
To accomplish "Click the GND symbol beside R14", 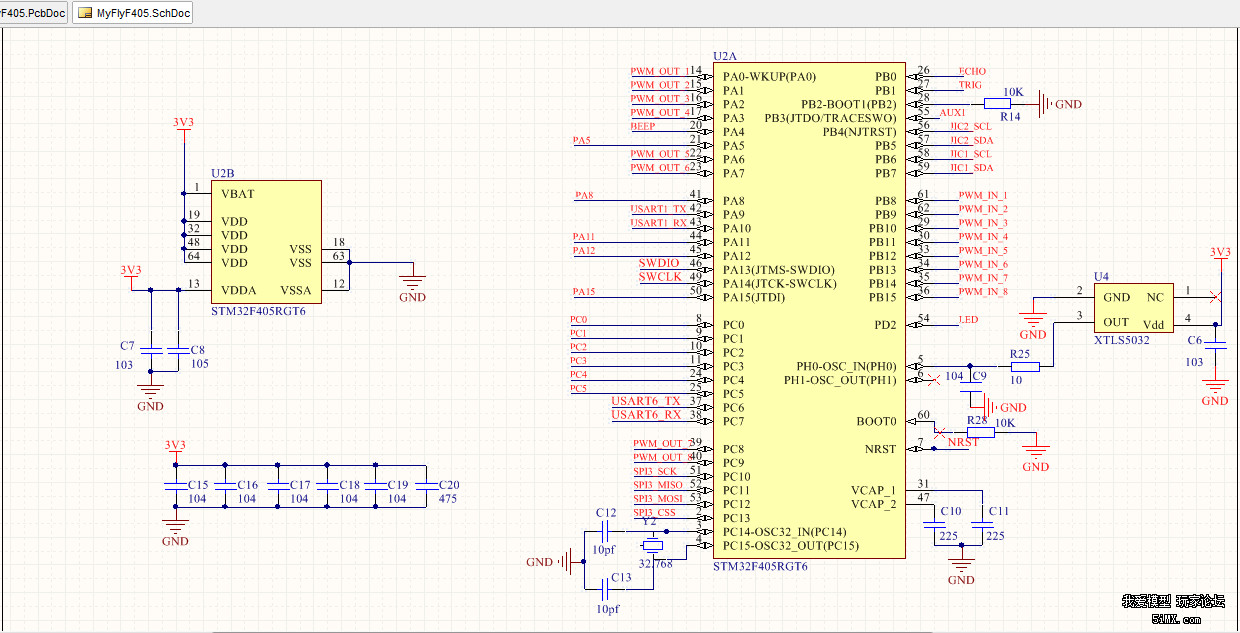I will tap(1045, 104).
